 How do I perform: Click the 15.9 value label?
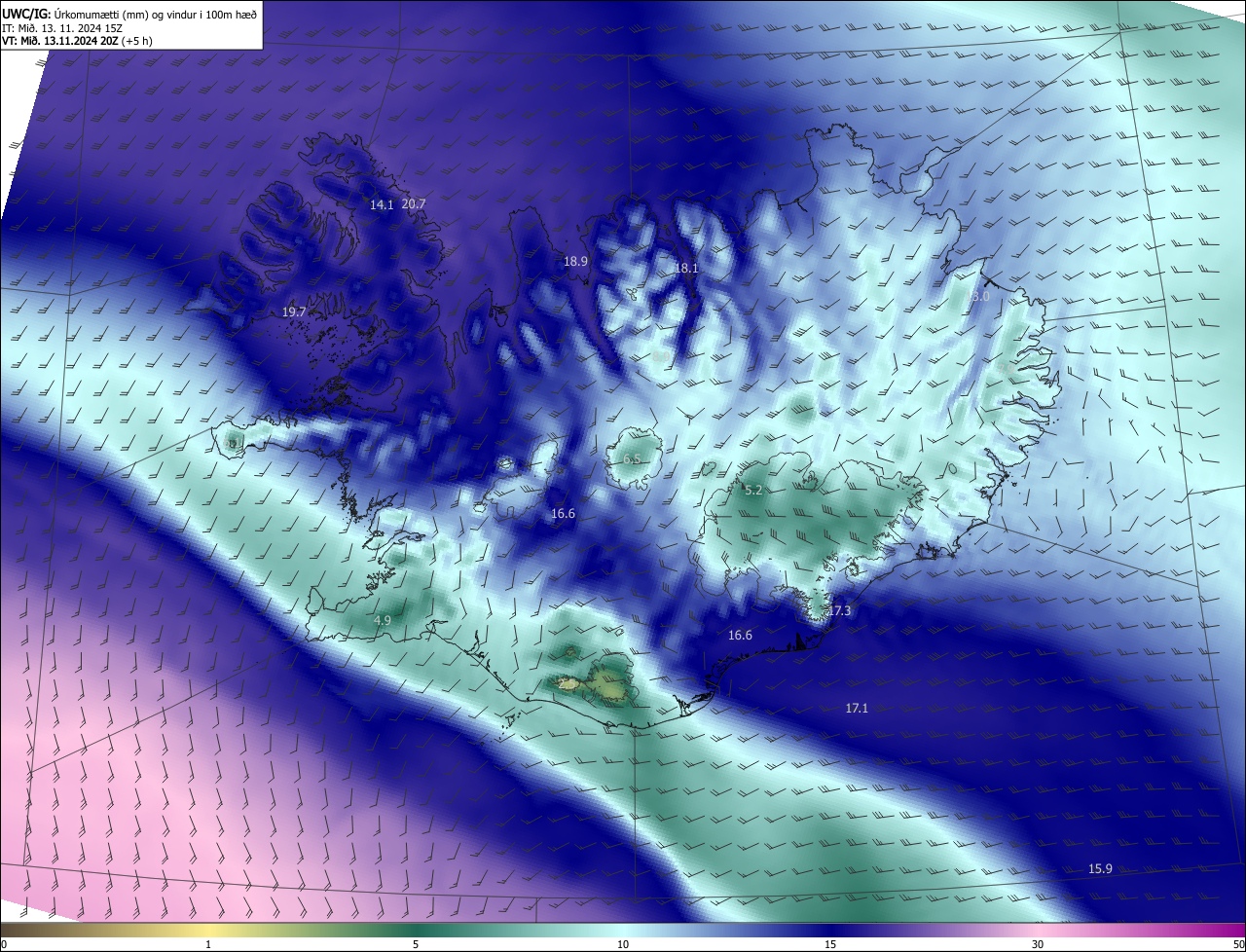1100,868
